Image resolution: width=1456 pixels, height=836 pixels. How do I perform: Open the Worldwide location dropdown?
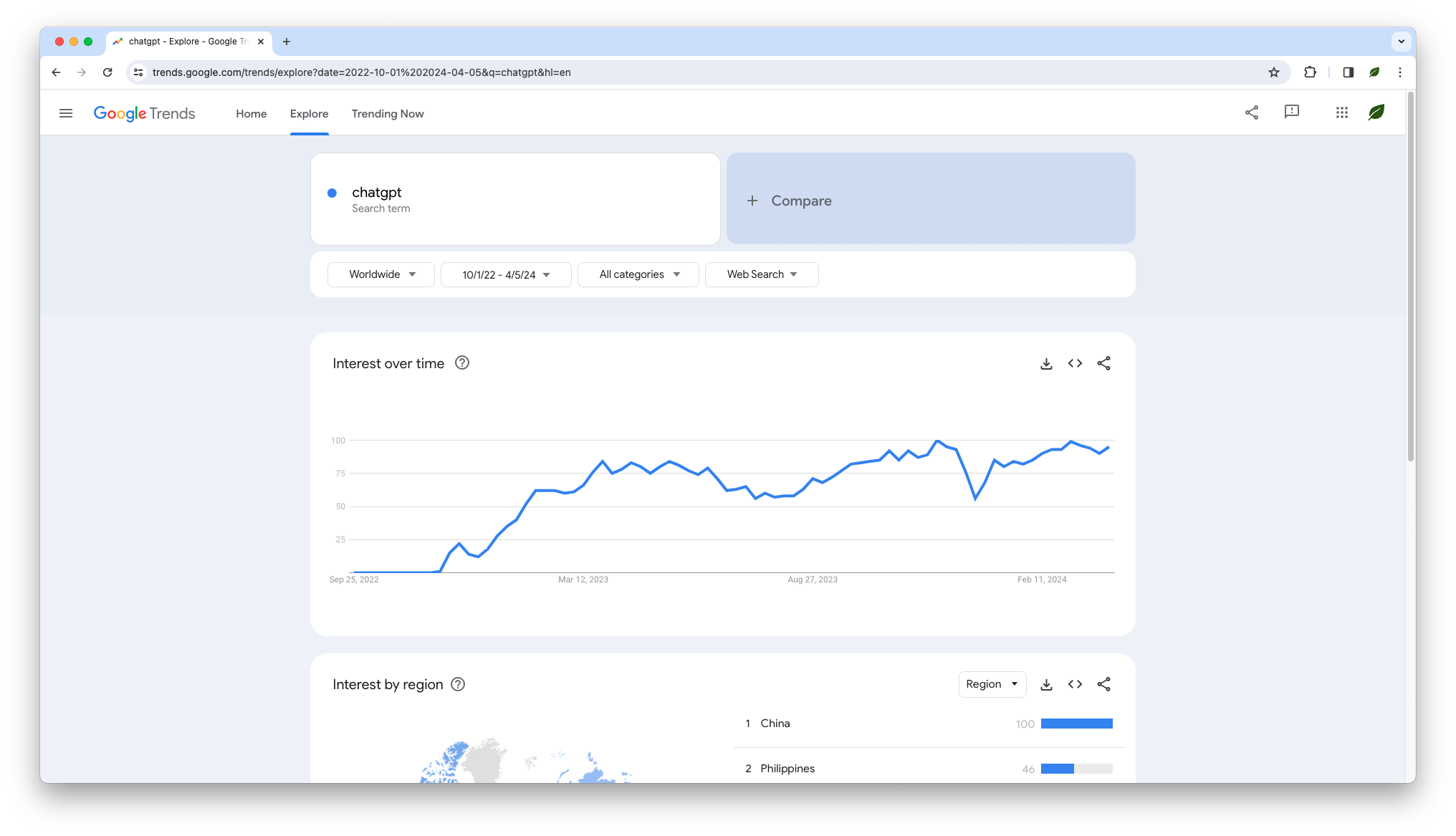coord(381,274)
